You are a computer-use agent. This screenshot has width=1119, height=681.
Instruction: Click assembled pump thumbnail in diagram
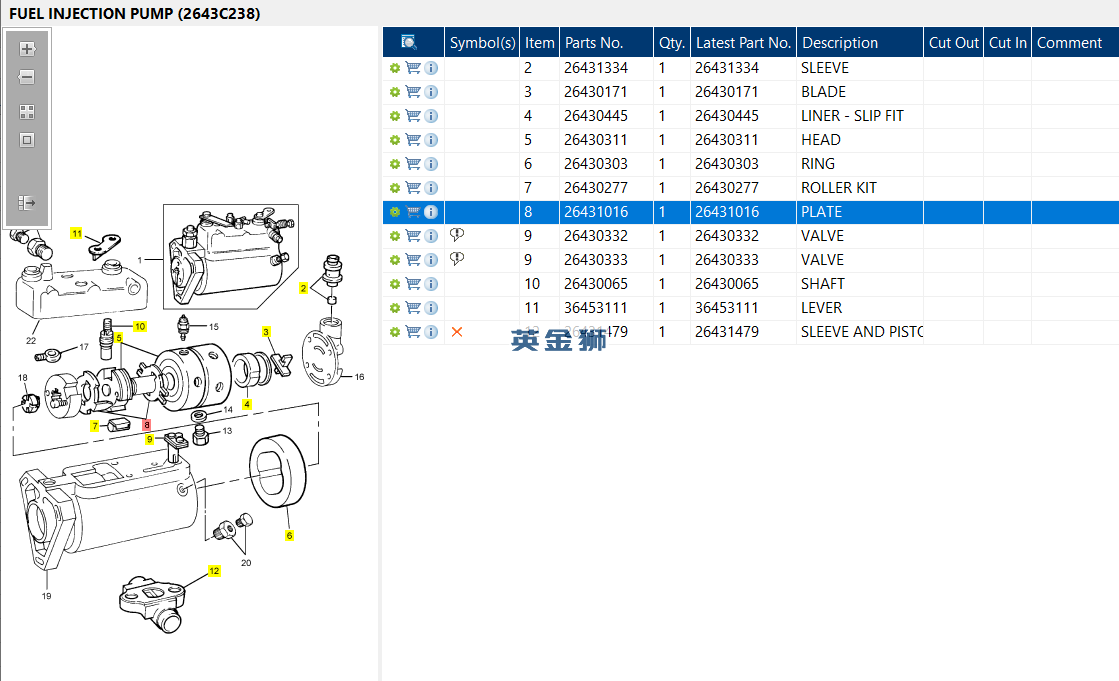coord(231,257)
